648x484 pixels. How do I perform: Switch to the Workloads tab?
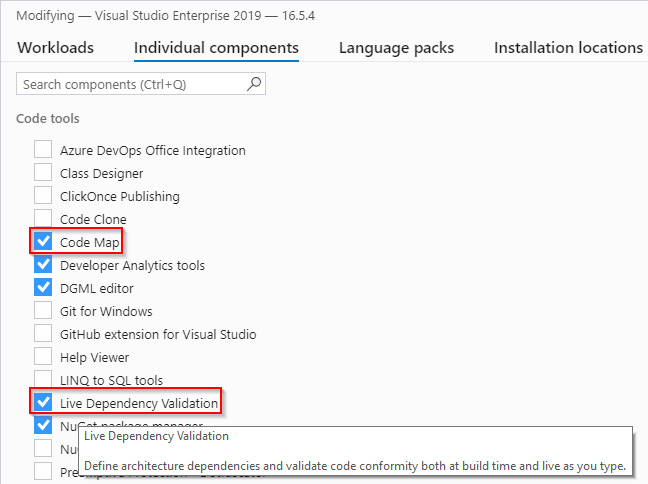[x=55, y=48]
